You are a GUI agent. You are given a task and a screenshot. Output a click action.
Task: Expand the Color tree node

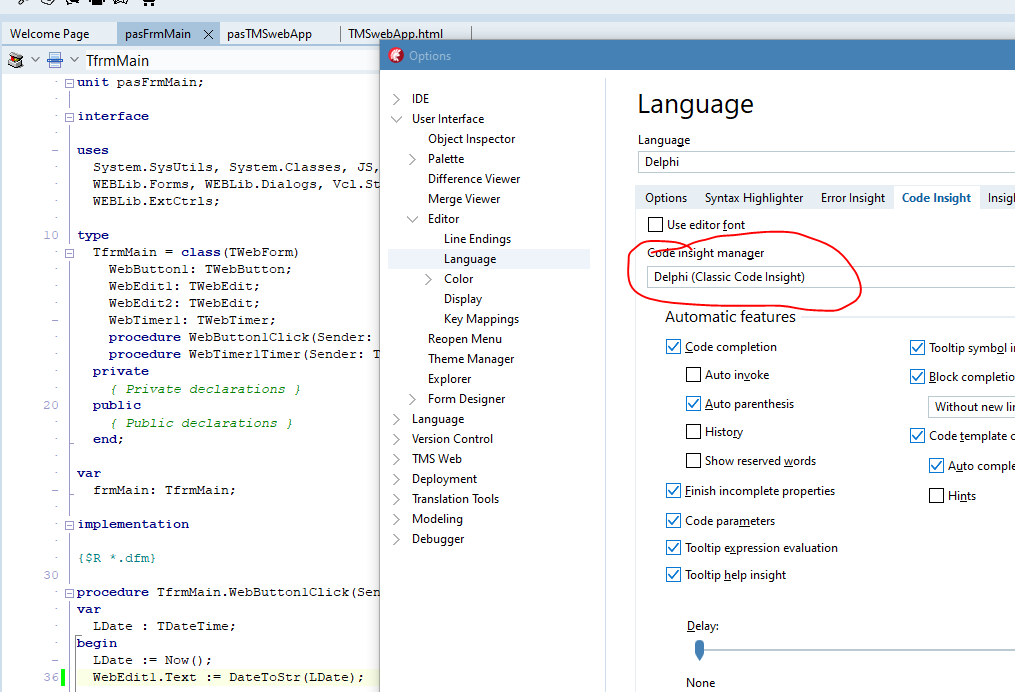tap(429, 279)
